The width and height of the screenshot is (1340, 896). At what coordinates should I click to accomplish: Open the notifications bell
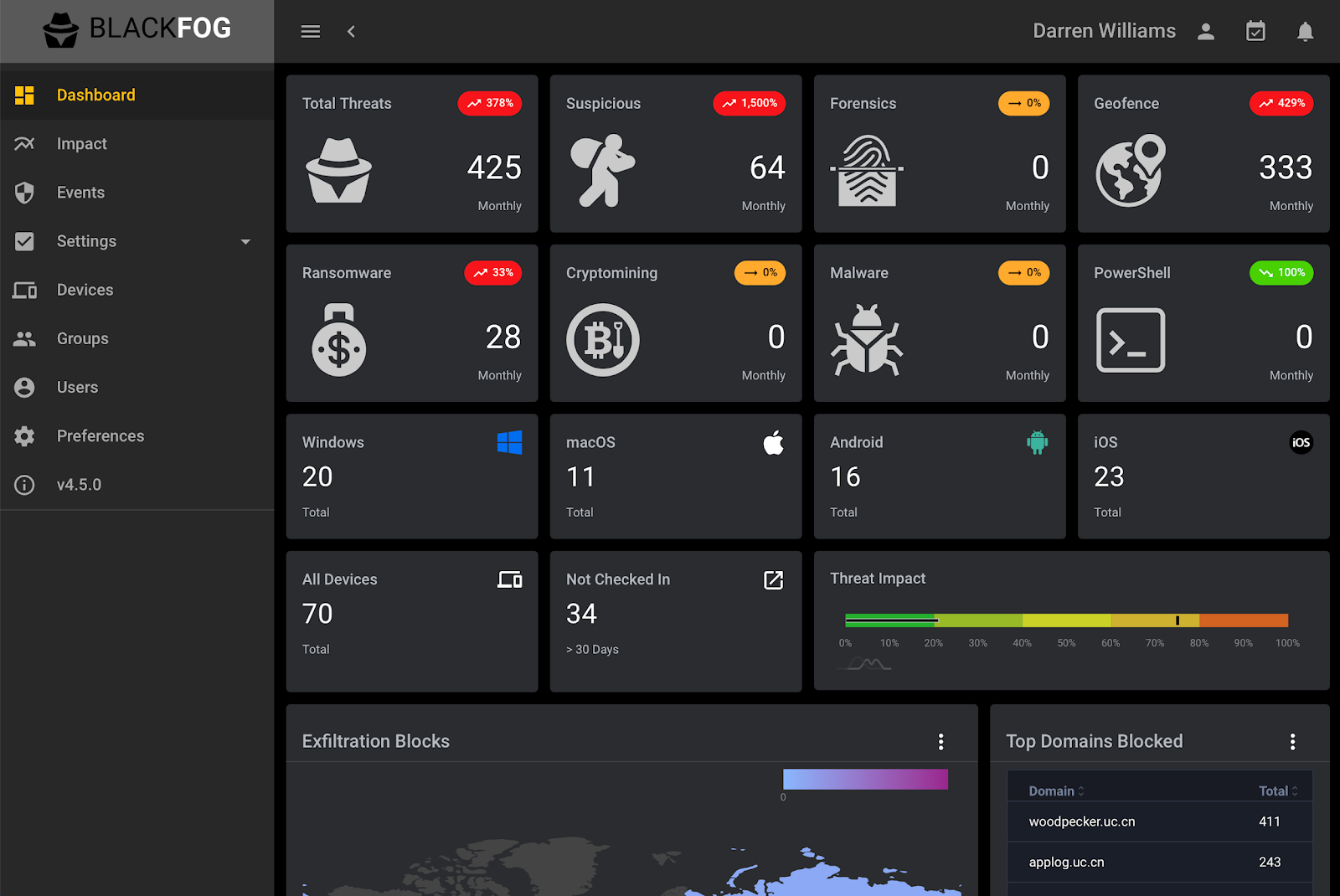[x=1305, y=32]
